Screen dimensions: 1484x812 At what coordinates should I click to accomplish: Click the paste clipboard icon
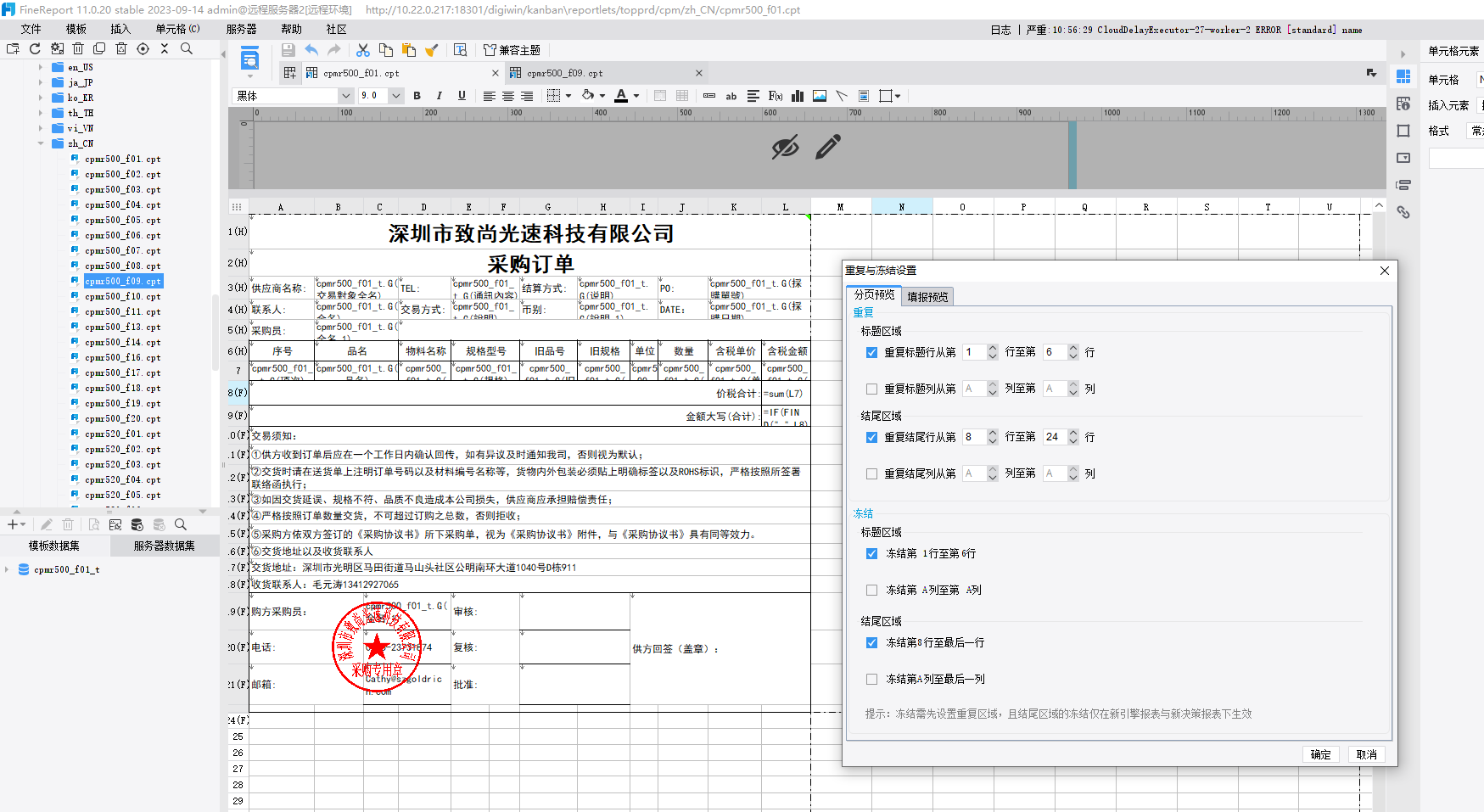coord(409,50)
